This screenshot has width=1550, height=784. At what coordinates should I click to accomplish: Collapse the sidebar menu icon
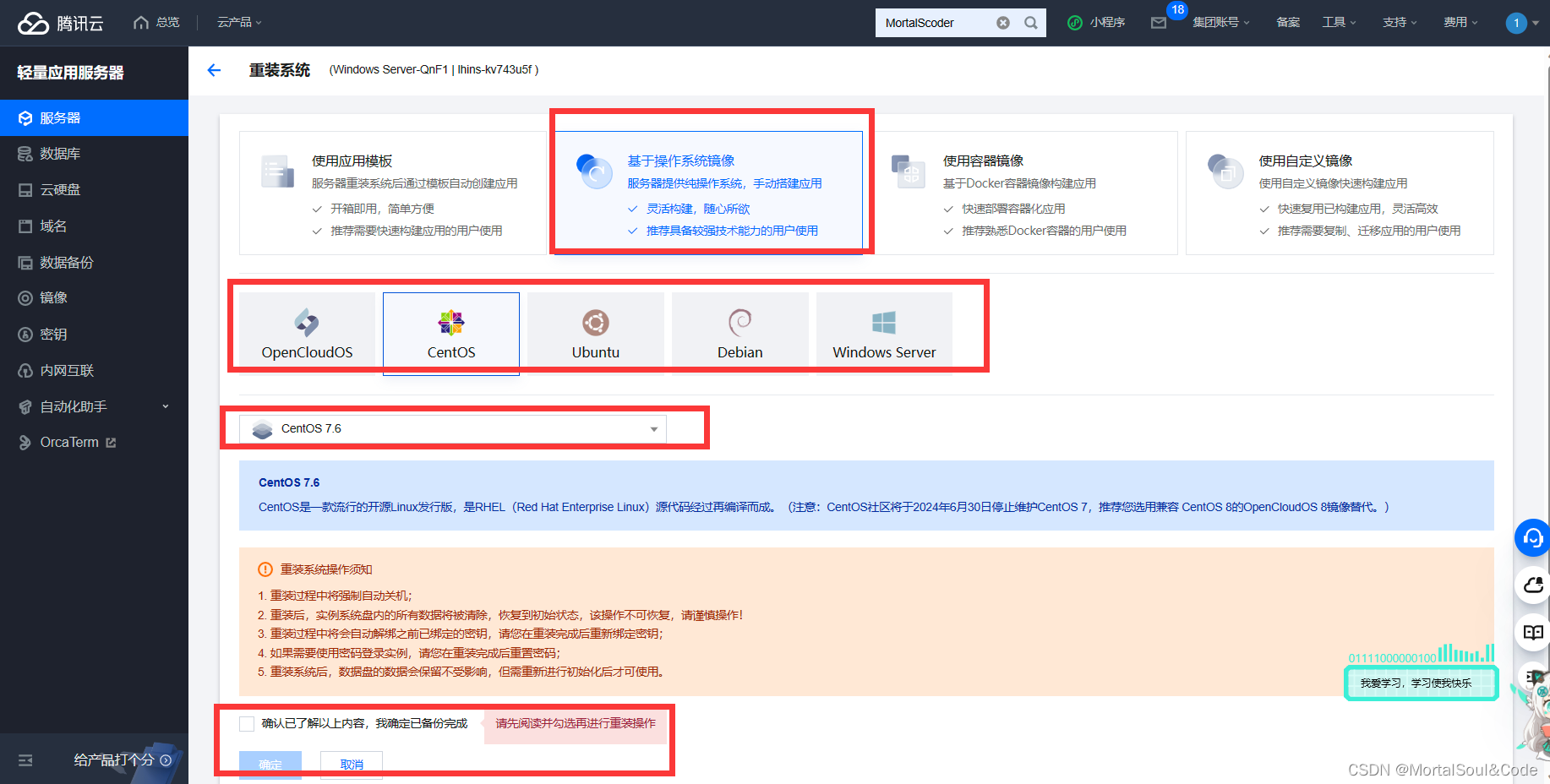(25, 760)
